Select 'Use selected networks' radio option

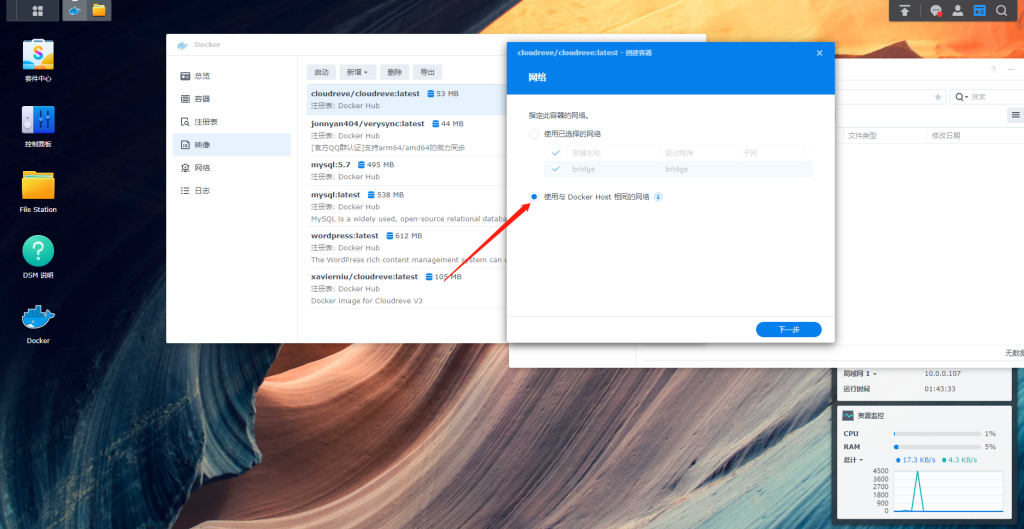[534, 134]
